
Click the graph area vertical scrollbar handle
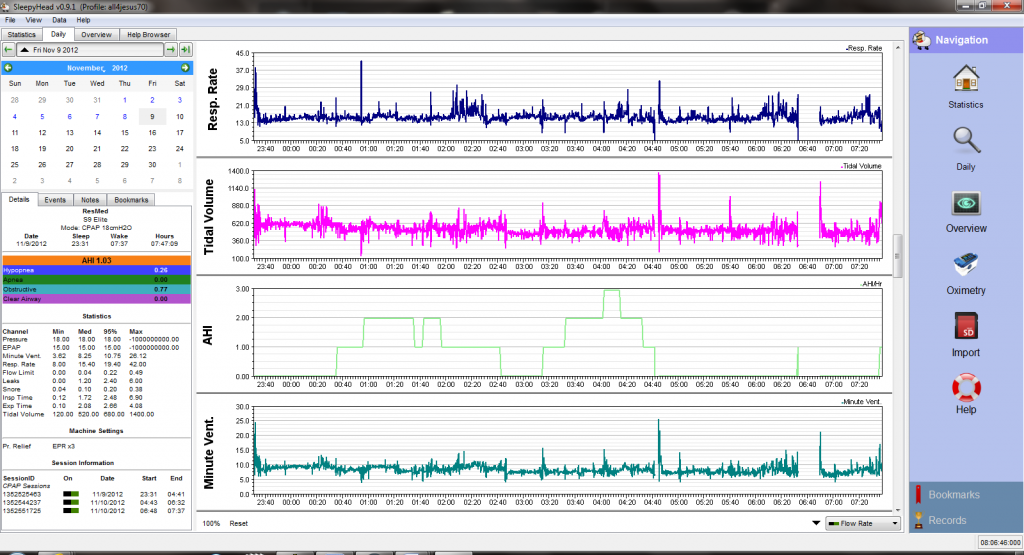[x=898, y=256]
